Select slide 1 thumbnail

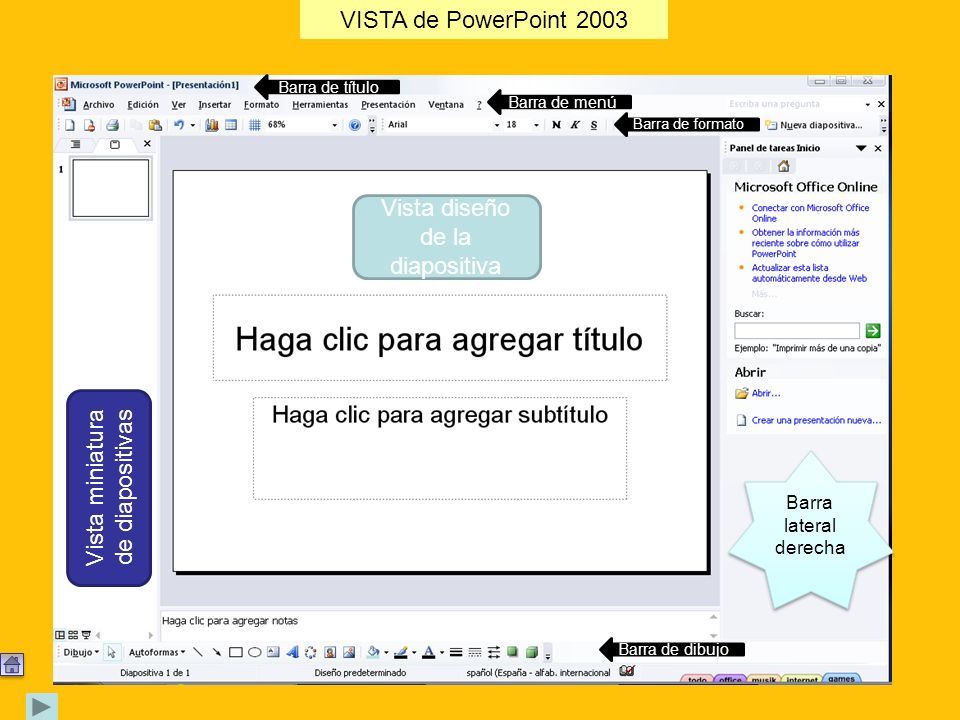click(111, 188)
